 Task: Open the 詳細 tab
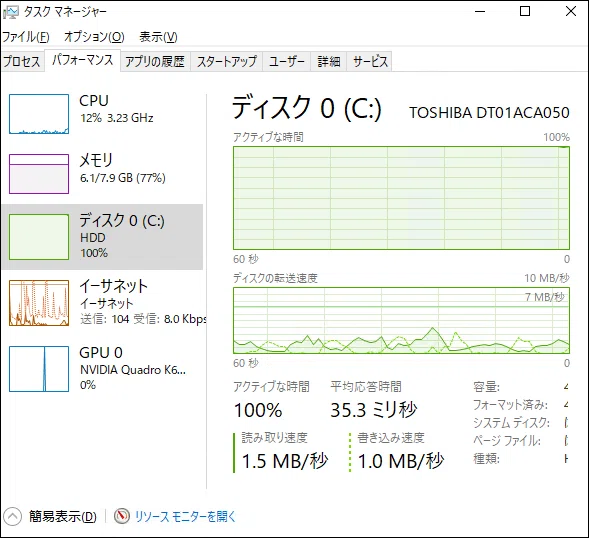pos(329,61)
